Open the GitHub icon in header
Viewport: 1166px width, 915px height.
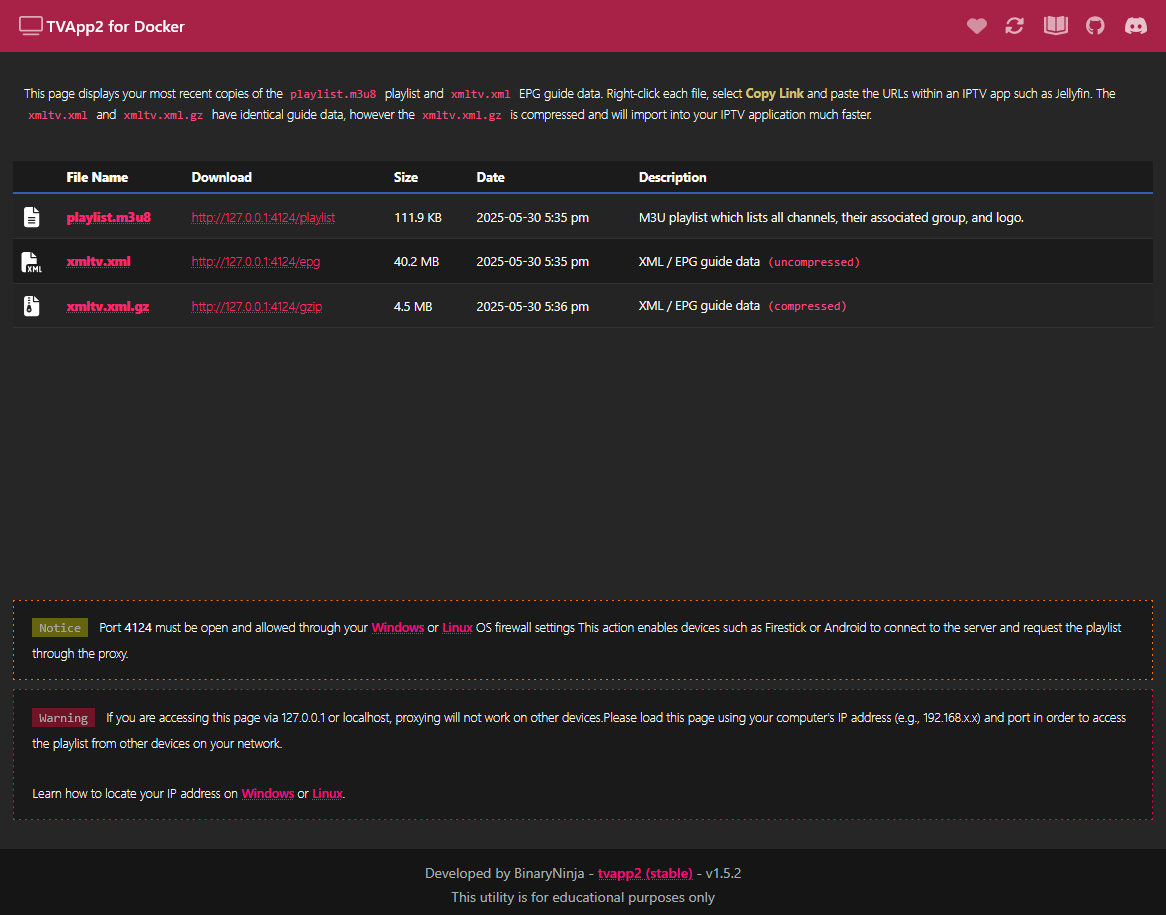coord(1095,26)
